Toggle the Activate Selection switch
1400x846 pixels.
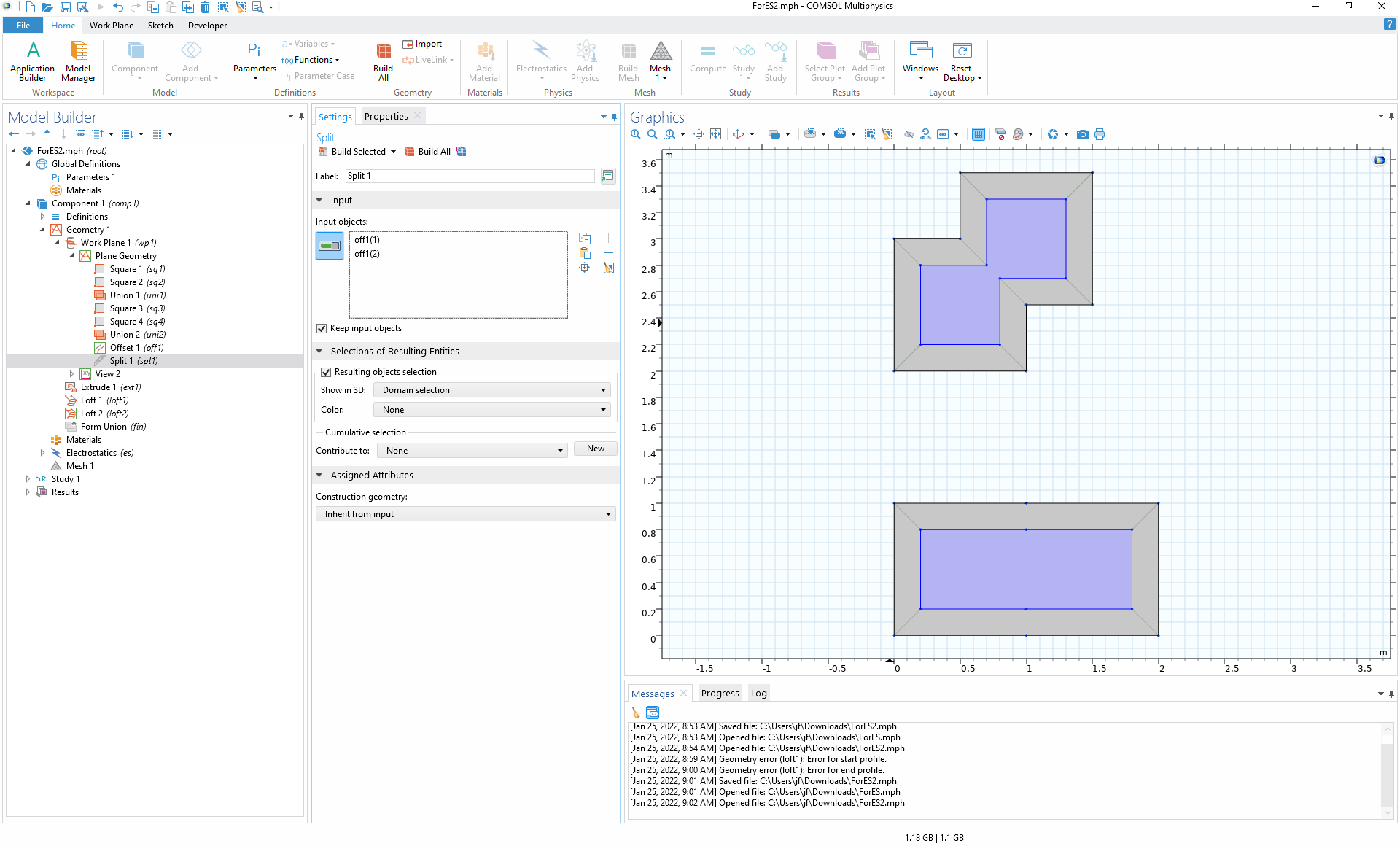pyautogui.click(x=330, y=246)
